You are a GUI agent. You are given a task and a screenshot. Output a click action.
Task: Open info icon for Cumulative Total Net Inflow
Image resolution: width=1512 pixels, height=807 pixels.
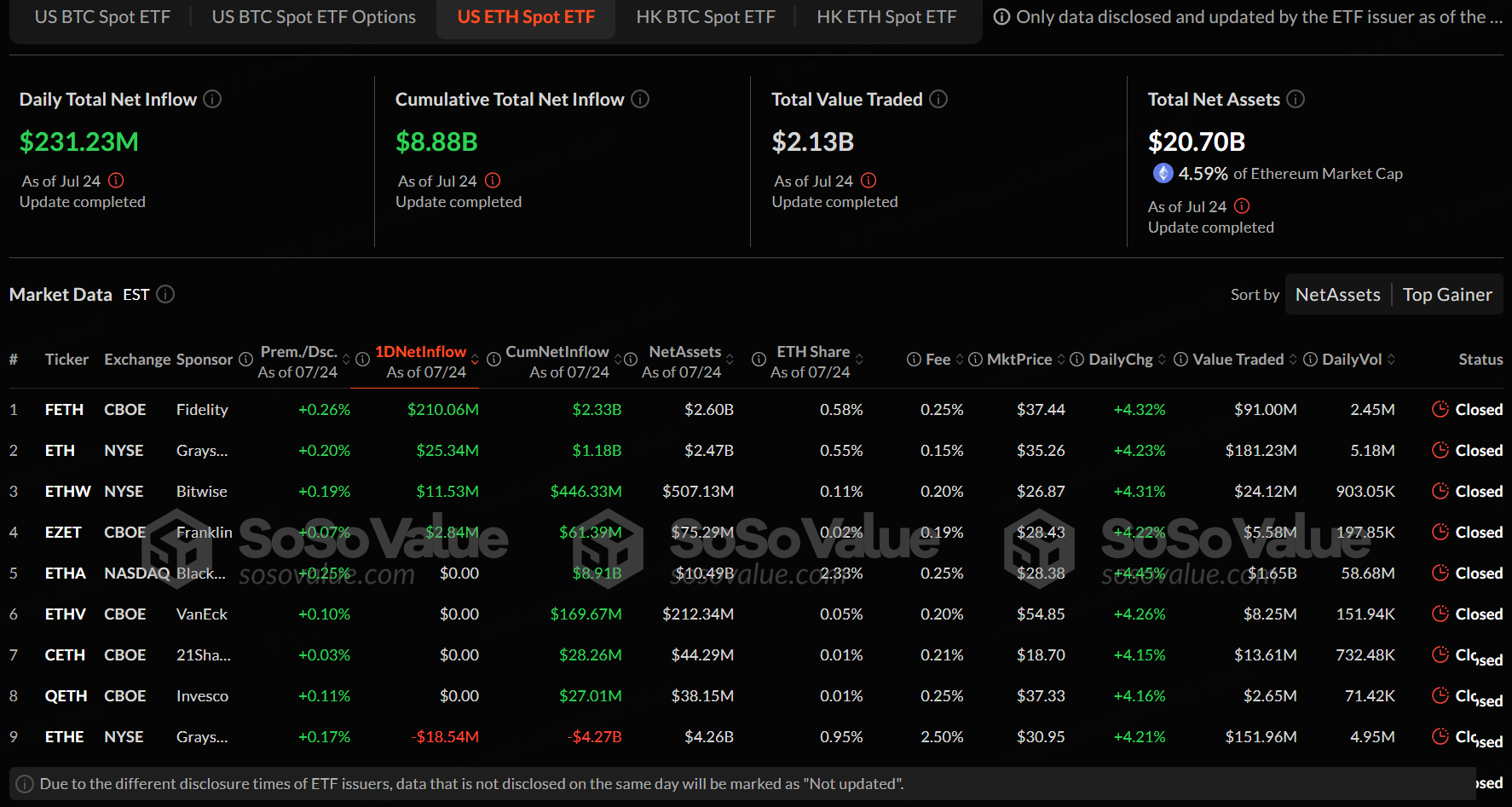point(640,100)
